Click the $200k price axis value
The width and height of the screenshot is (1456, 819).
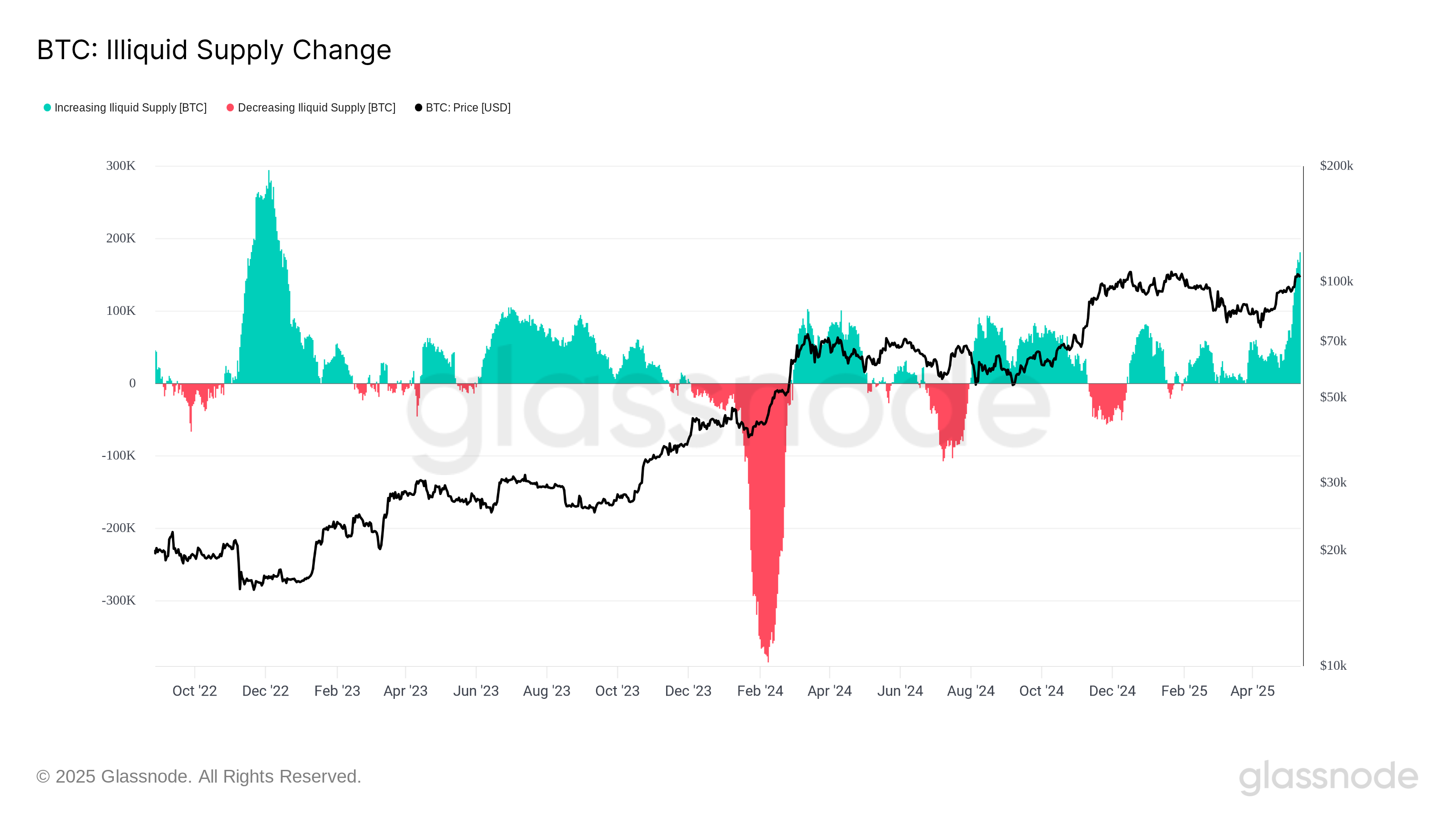click(1336, 166)
